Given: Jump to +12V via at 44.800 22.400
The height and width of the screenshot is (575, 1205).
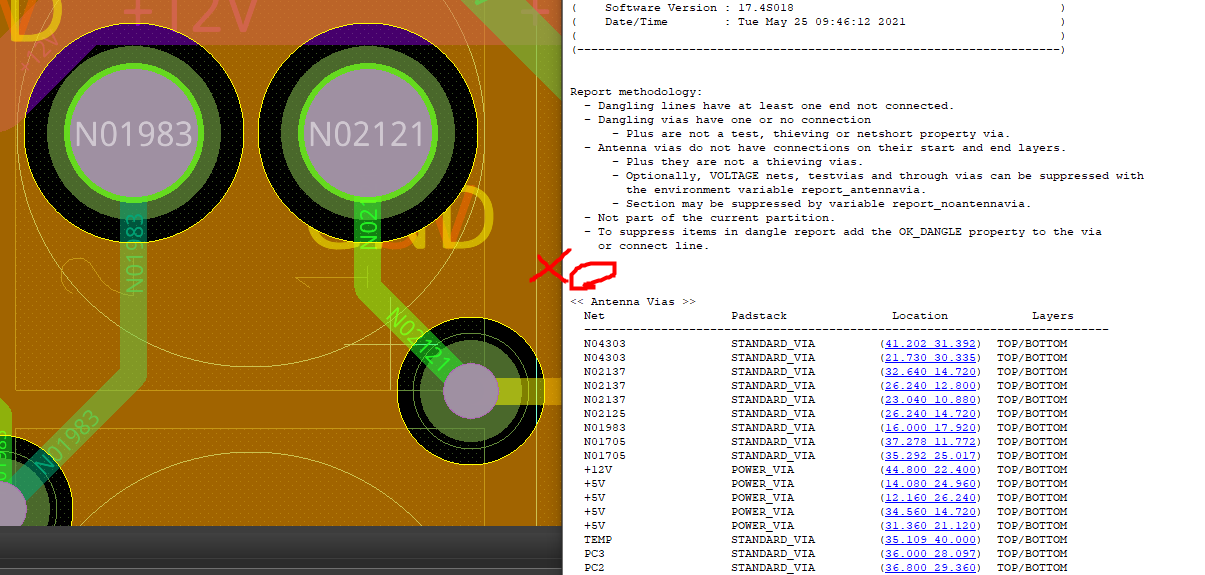Looking at the screenshot, I should pyautogui.click(x=931, y=469).
